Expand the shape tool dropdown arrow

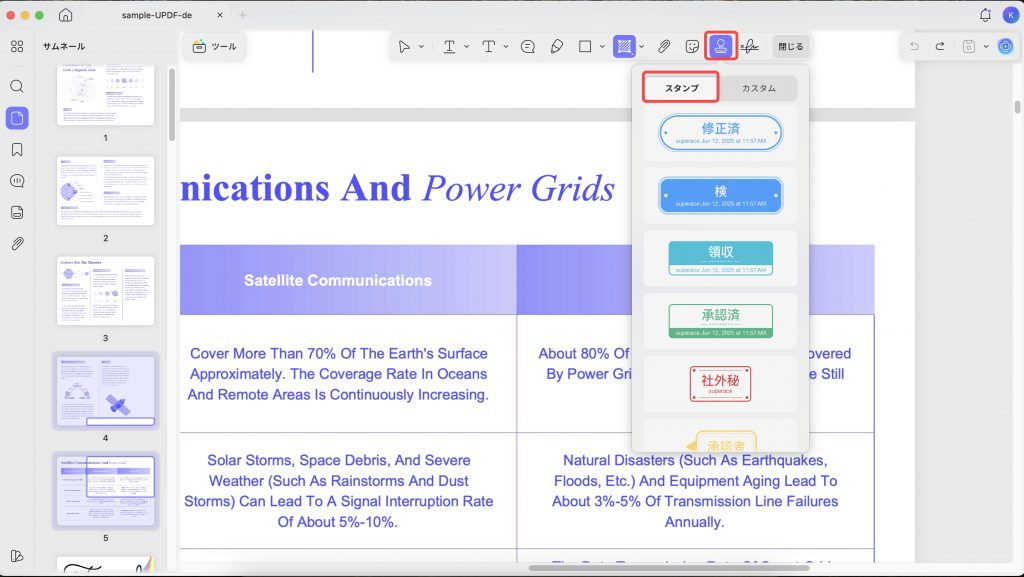click(x=602, y=46)
